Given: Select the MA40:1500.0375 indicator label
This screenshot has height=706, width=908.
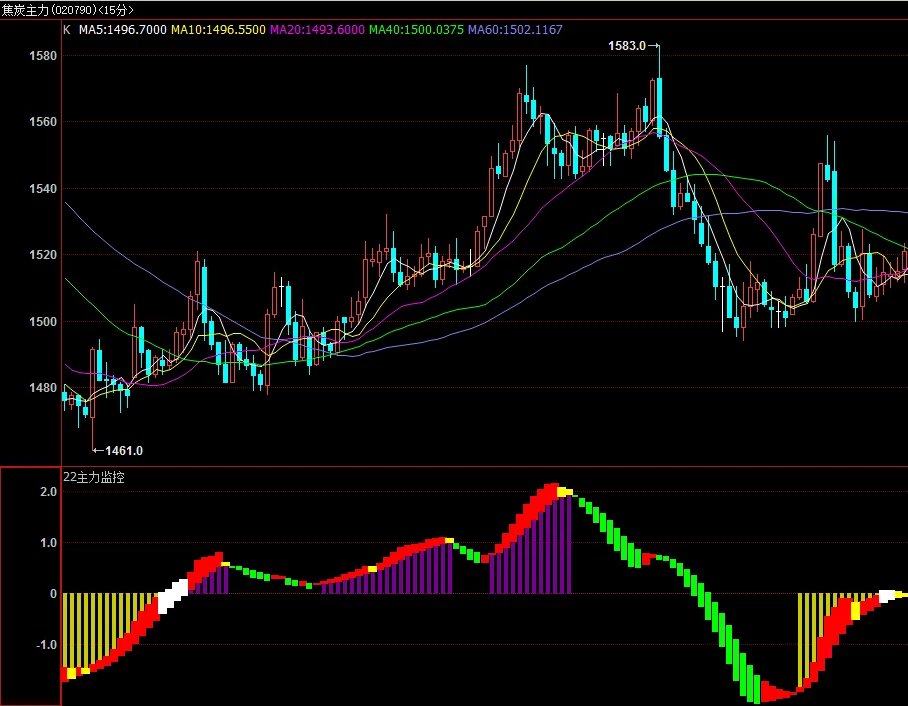Looking at the screenshot, I should point(416,30).
